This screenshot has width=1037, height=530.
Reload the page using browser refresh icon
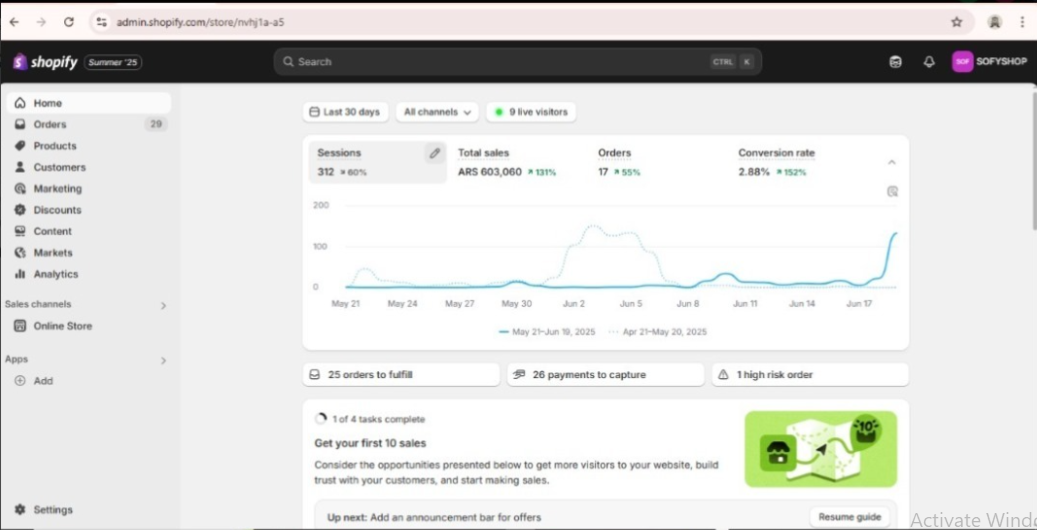pyautogui.click(x=68, y=21)
